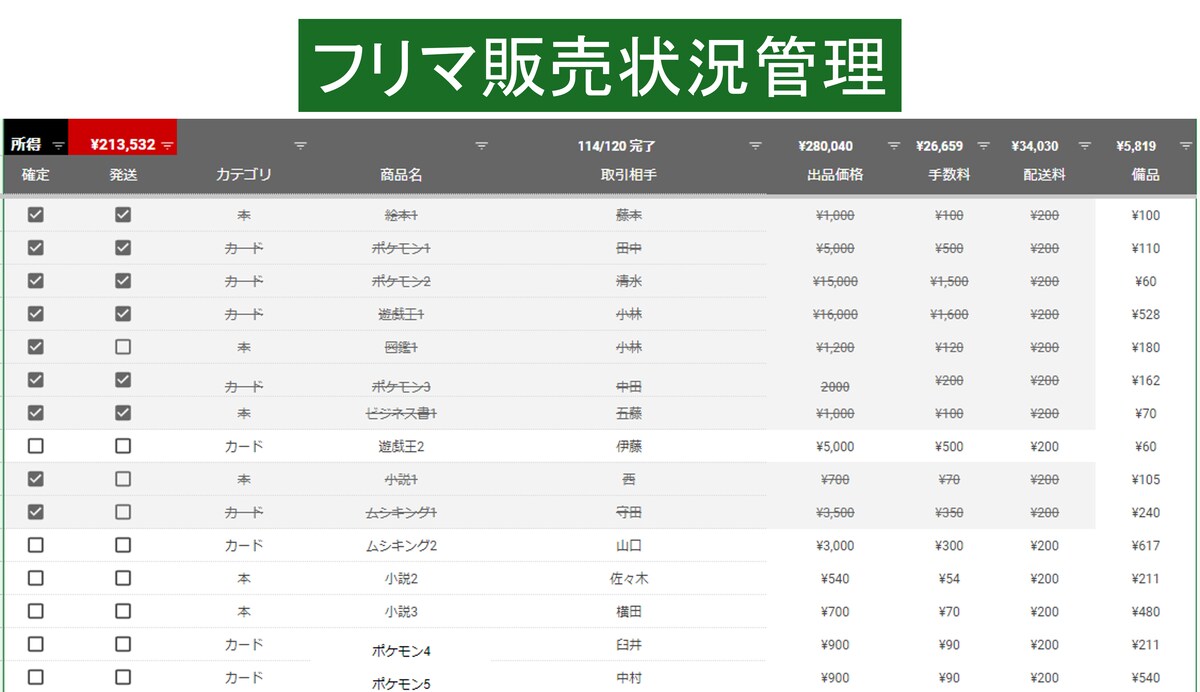Select the 商品名 column header
Screen dimensions: 1200x692
401,175
